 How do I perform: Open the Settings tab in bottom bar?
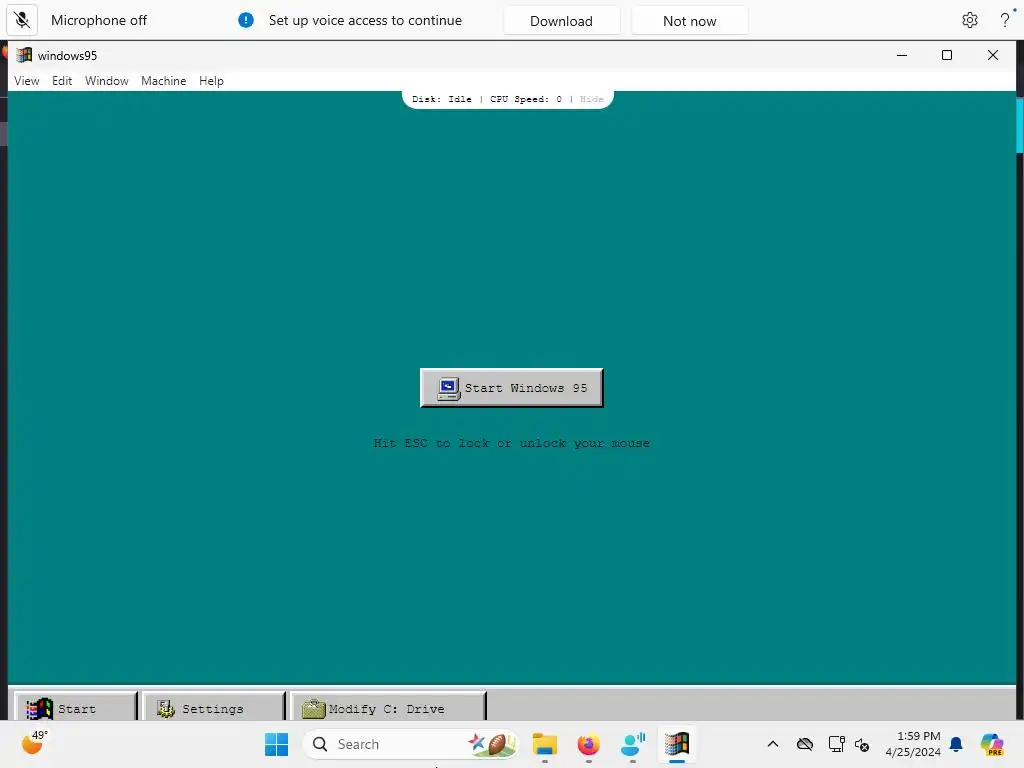pos(213,706)
